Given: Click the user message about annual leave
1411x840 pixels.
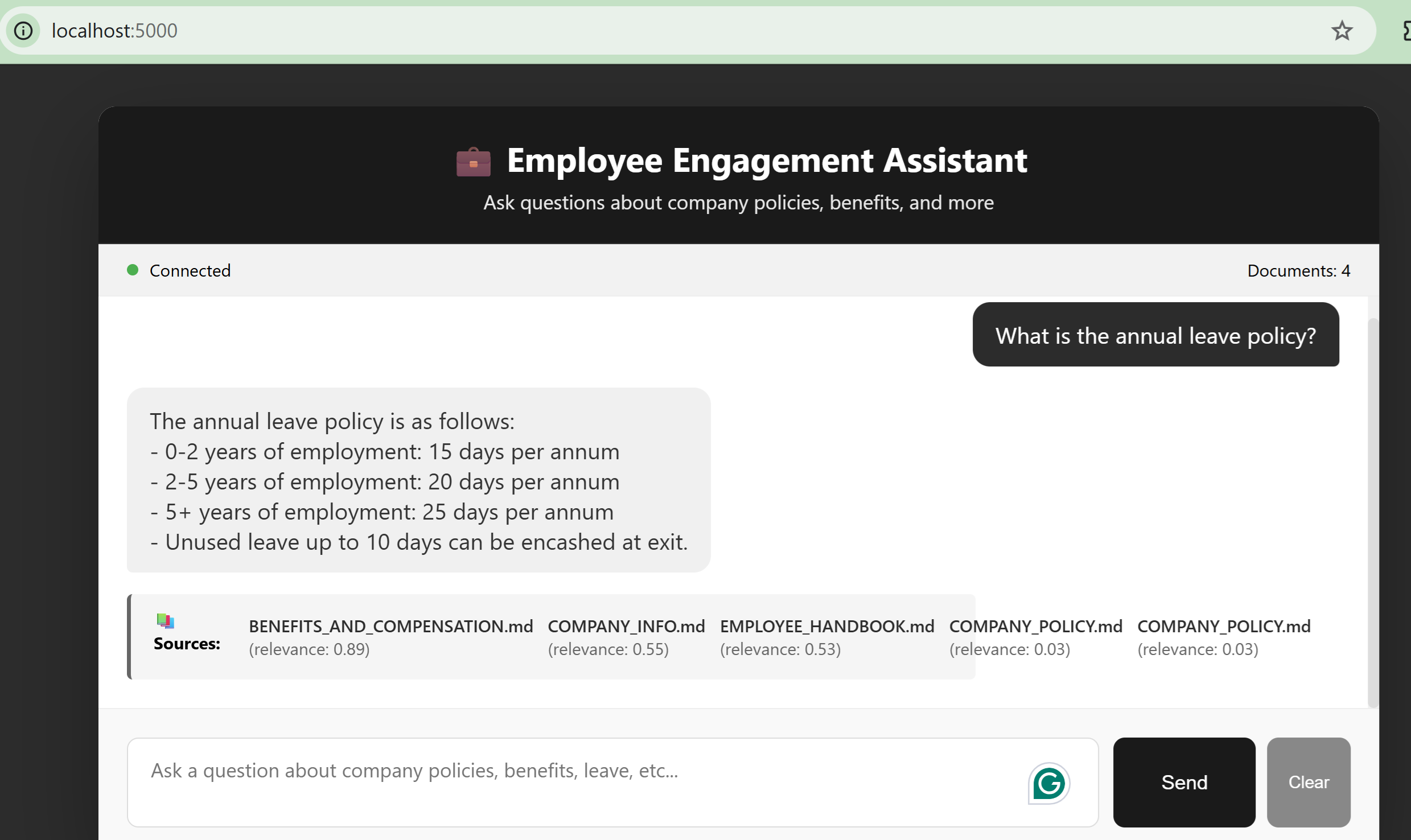Looking at the screenshot, I should tap(1155, 335).
